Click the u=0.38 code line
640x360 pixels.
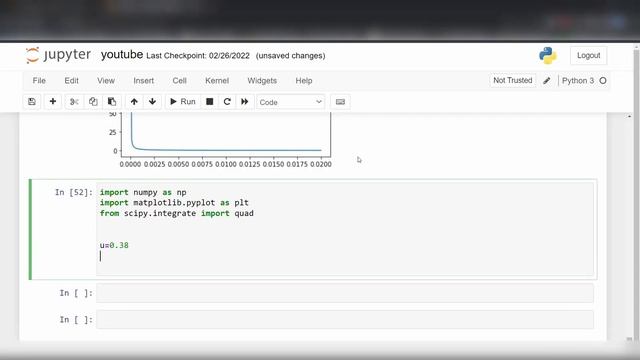(x=114, y=245)
